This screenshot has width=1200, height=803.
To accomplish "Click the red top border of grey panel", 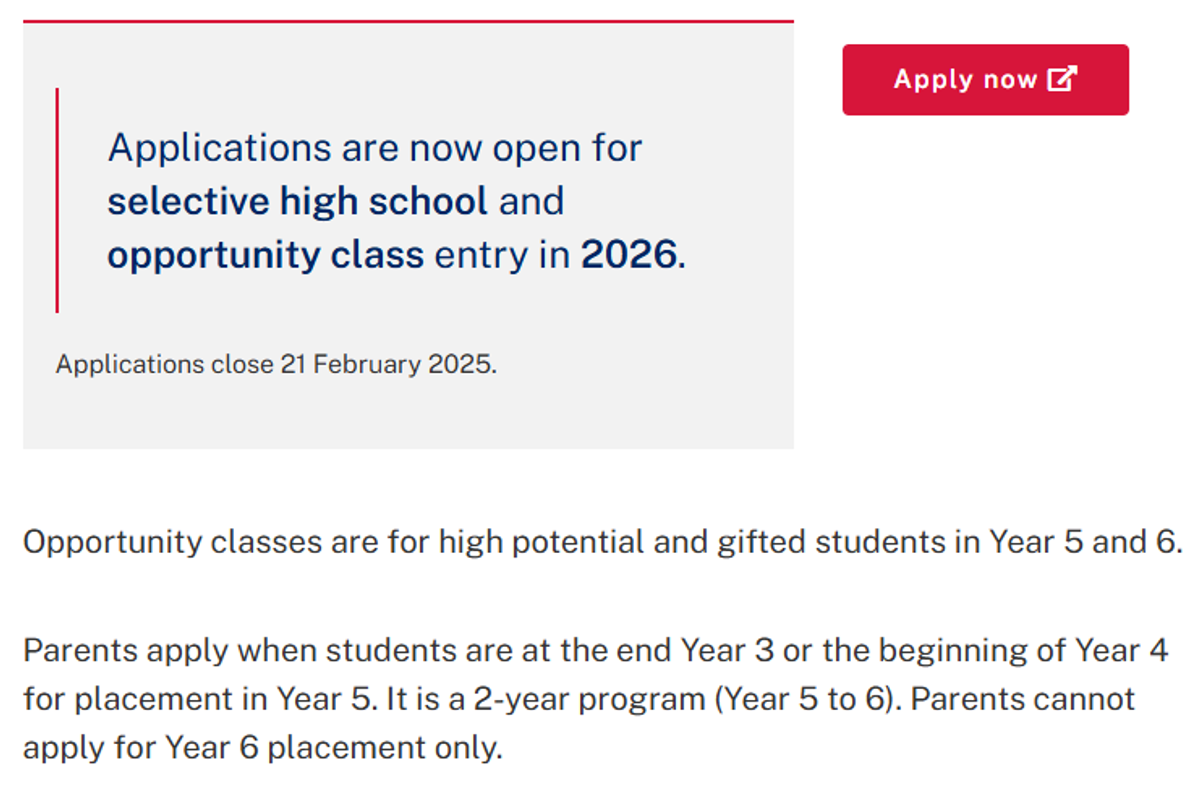I will point(408,21).
